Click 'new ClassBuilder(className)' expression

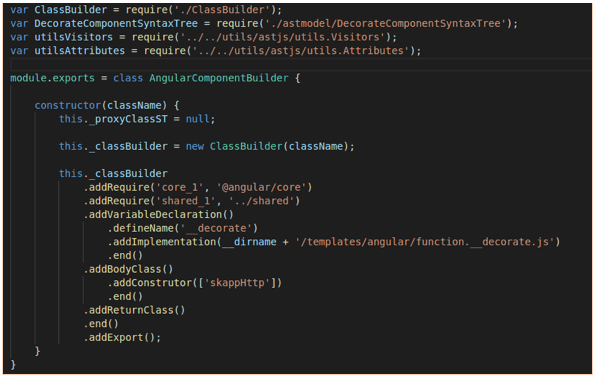[x=267, y=146]
